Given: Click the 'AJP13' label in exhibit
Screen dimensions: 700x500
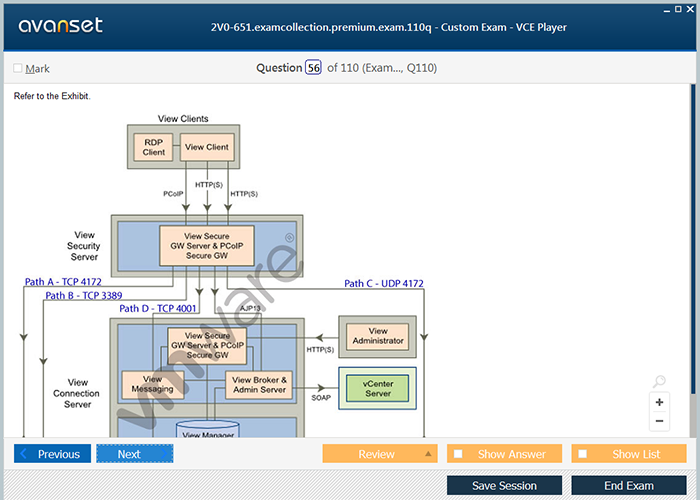Looking at the screenshot, I should pos(250,308).
